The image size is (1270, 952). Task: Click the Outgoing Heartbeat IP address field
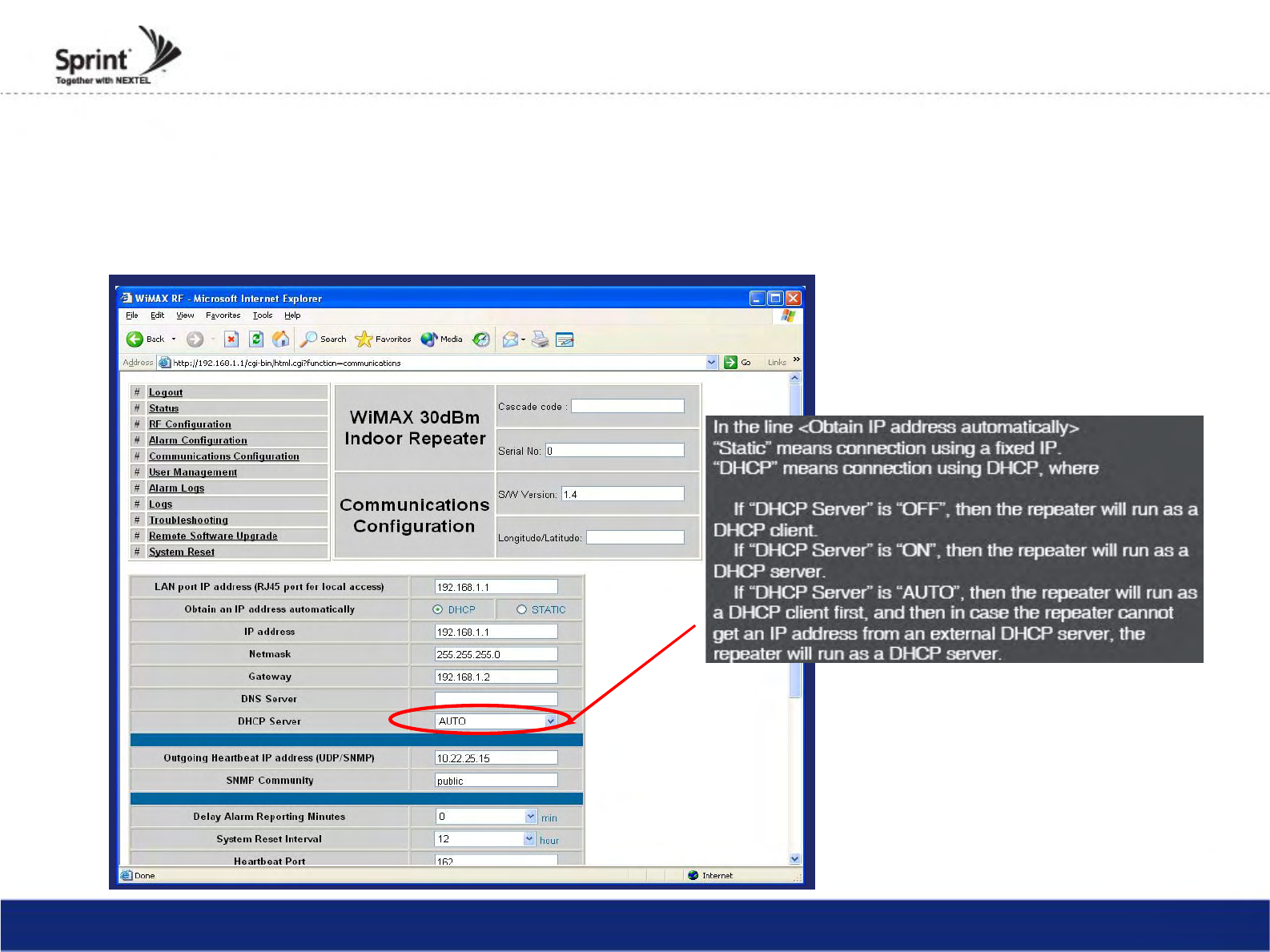pyautogui.click(x=496, y=758)
